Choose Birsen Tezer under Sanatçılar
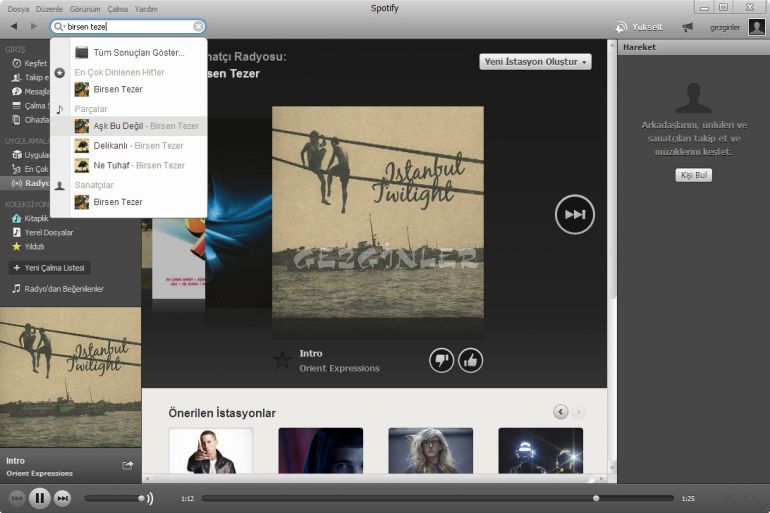This screenshot has width=770, height=513. point(129,202)
